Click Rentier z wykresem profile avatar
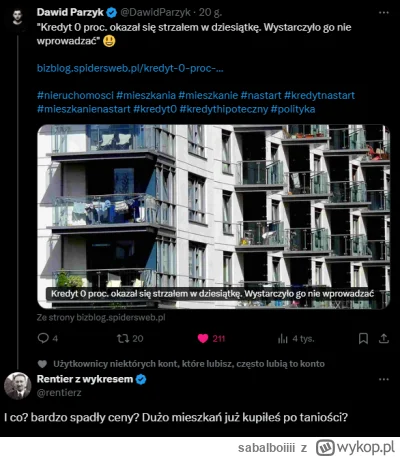The width and height of the screenshot is (400, 457). pyautogui.click(x=18, y=386)
